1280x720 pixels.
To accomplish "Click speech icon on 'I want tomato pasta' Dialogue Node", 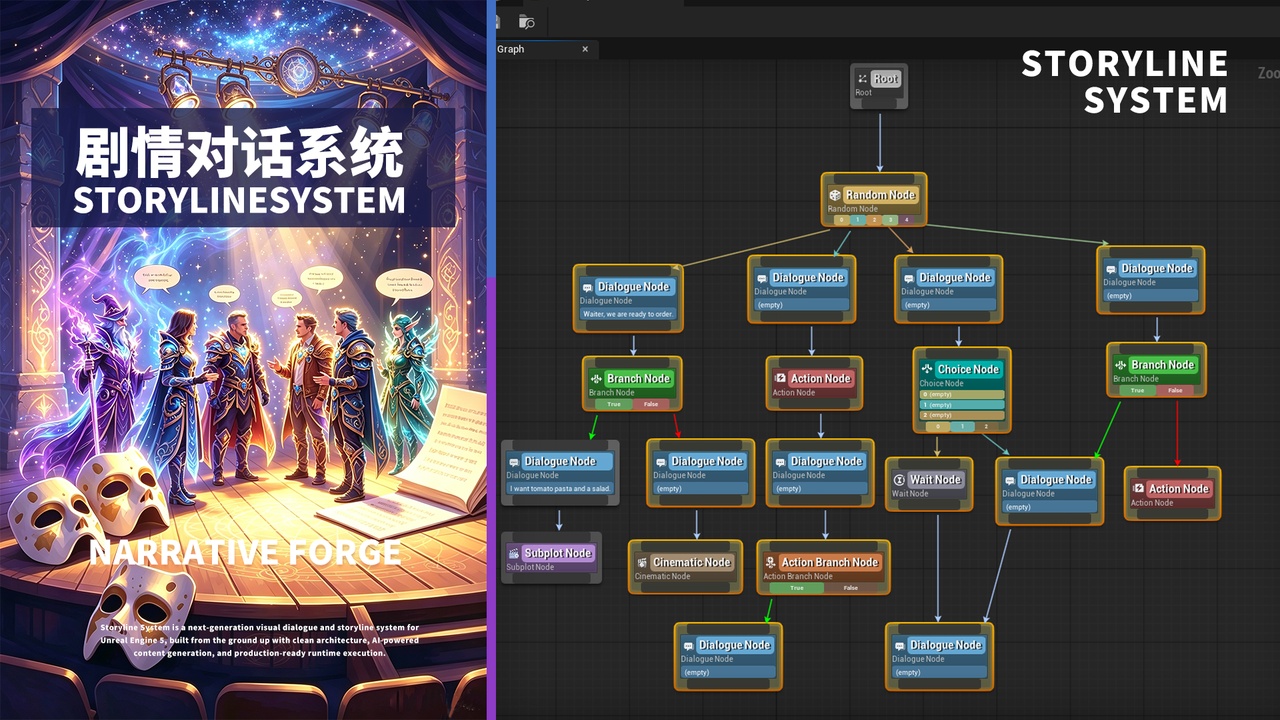I will pos(514,462).
